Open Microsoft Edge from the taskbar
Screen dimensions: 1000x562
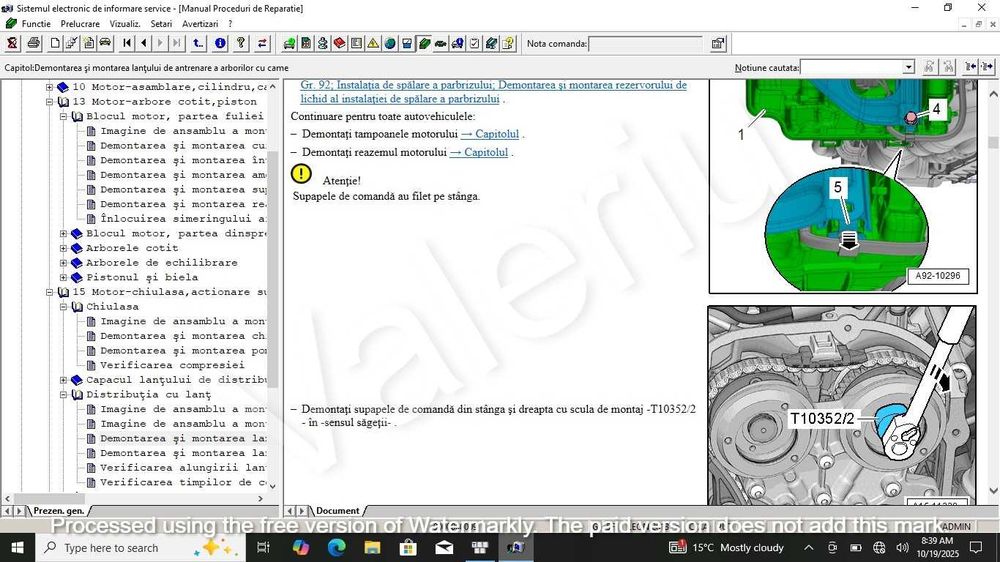337,547
